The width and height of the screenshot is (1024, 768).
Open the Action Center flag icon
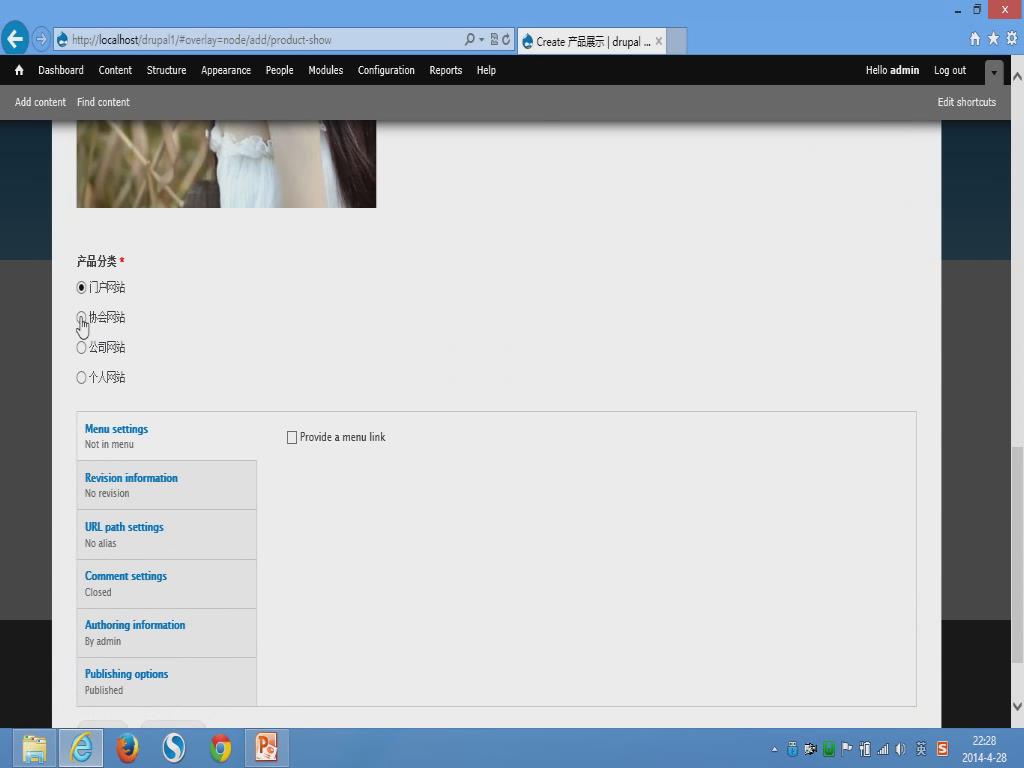tap(847, 749)
